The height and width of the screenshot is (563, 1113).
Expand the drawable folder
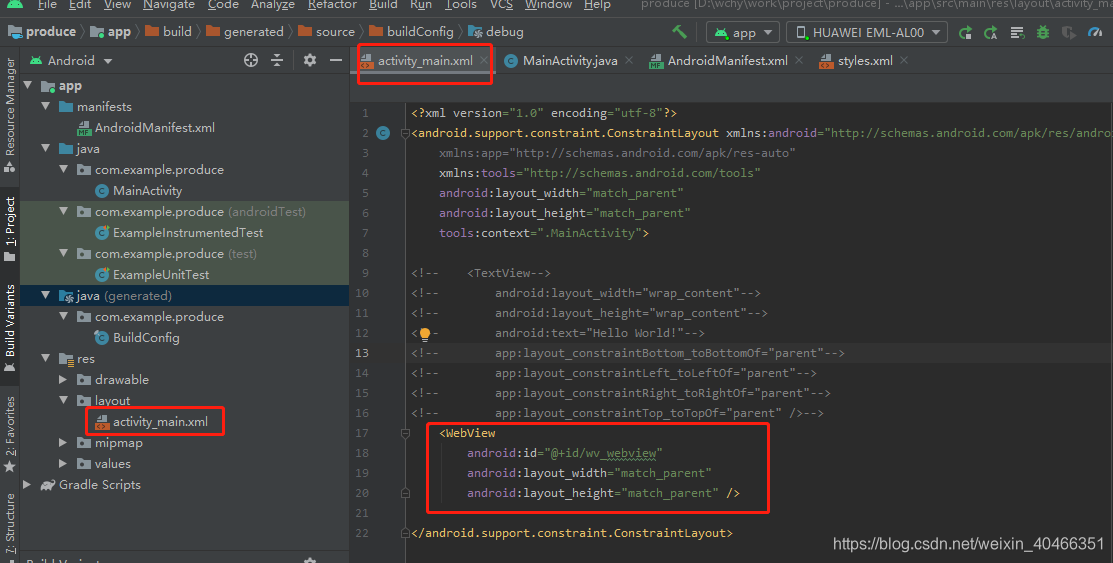(64, 380)
